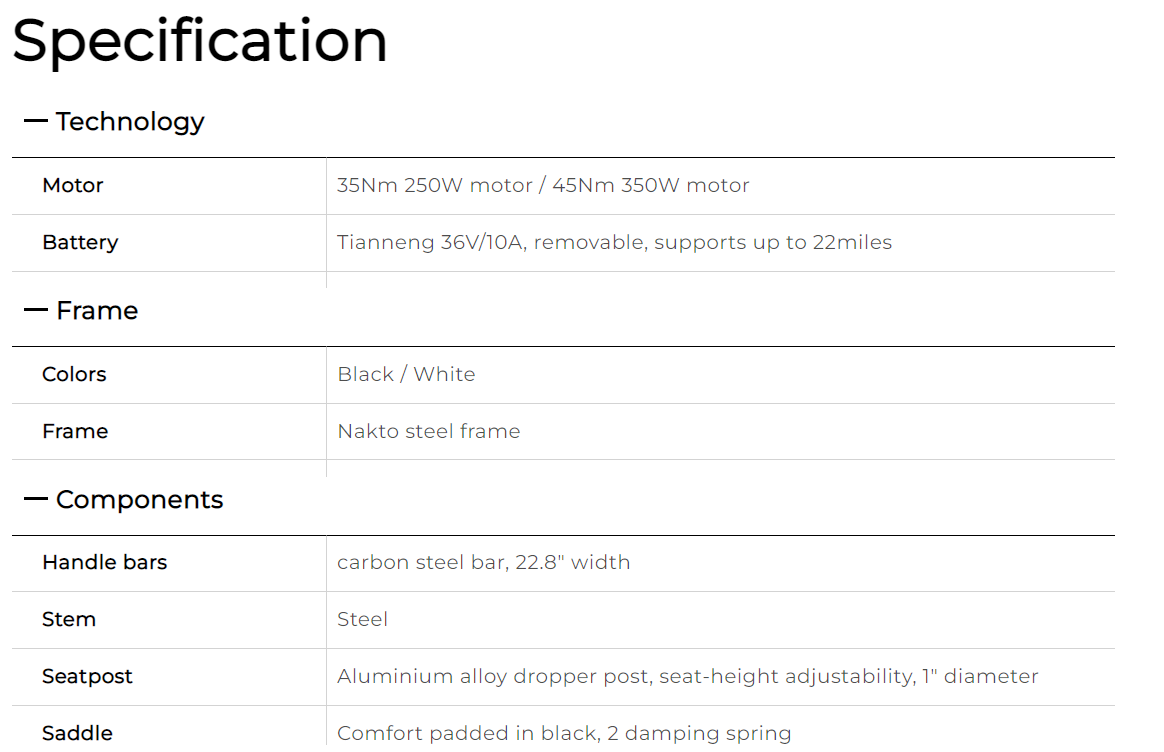The width and height of the screenshot is (1164, 752).
Task: Click the Tianneng 36V/10A battery description
Action: click(615, 243)
